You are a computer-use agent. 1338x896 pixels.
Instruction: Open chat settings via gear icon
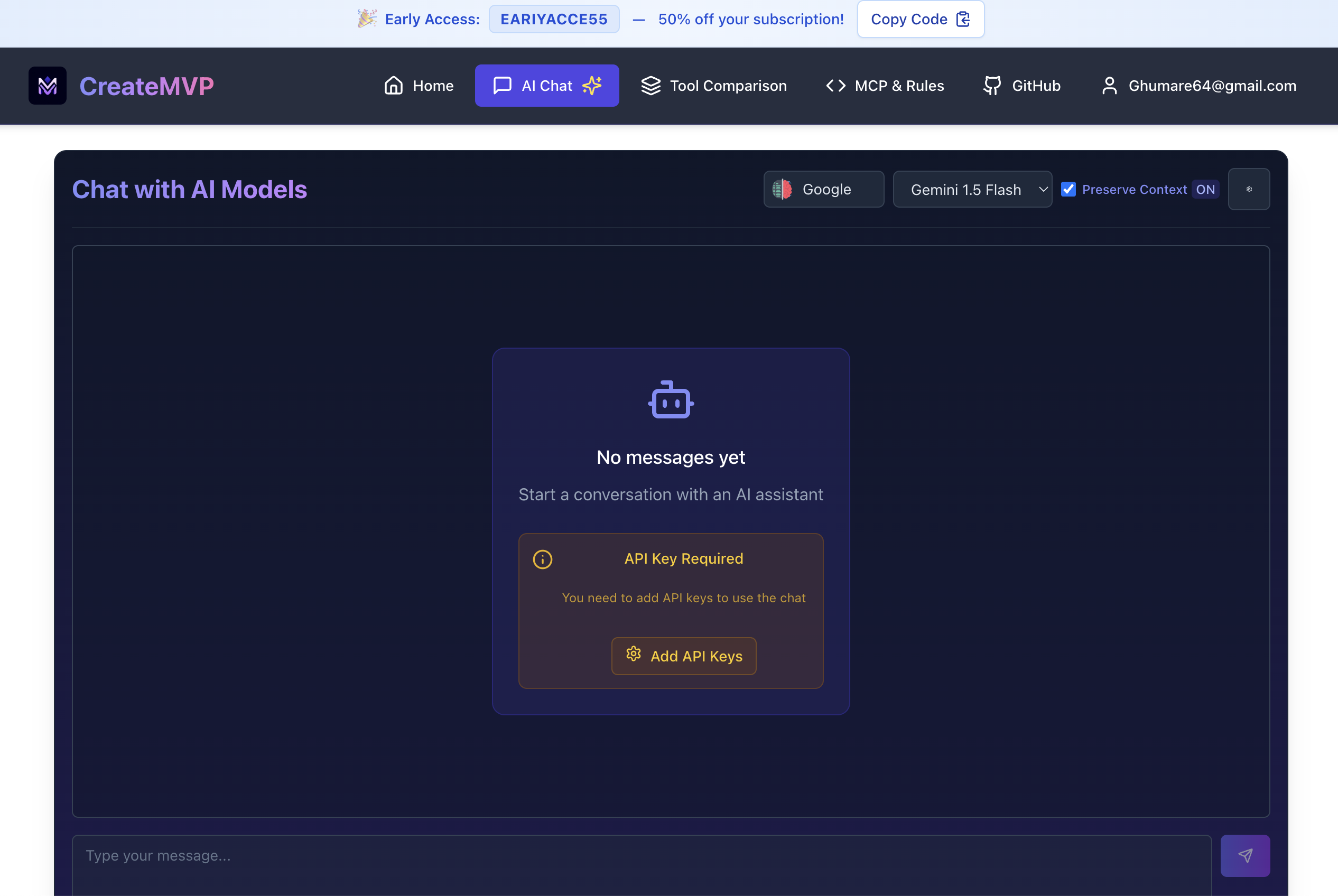coord(1249,189)
